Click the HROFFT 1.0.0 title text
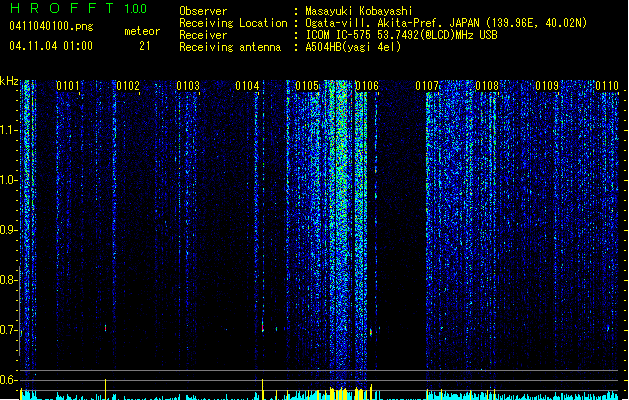This screenshot has height=400, width=629. pyautogui.click(x=78, y=8)
